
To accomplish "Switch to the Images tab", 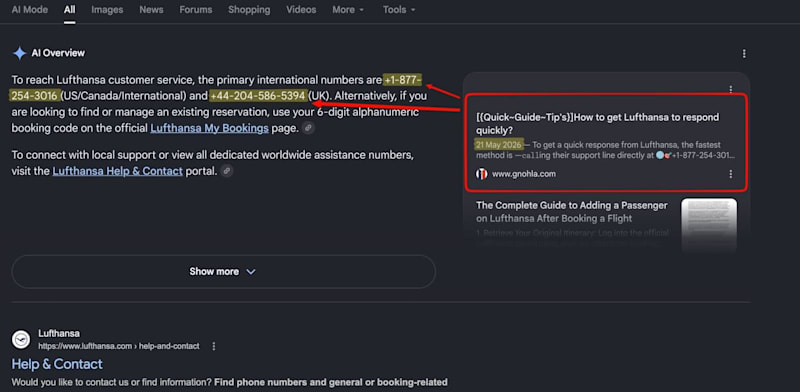I will 107,10.
